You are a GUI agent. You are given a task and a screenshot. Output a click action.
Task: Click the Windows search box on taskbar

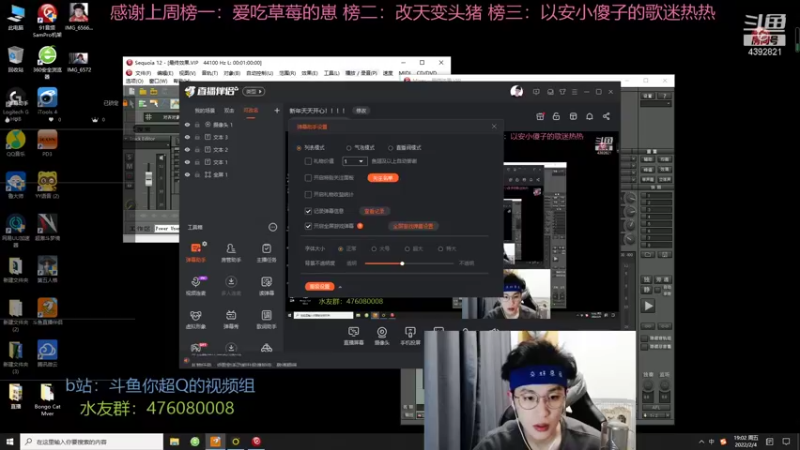(x=92, y=441)
